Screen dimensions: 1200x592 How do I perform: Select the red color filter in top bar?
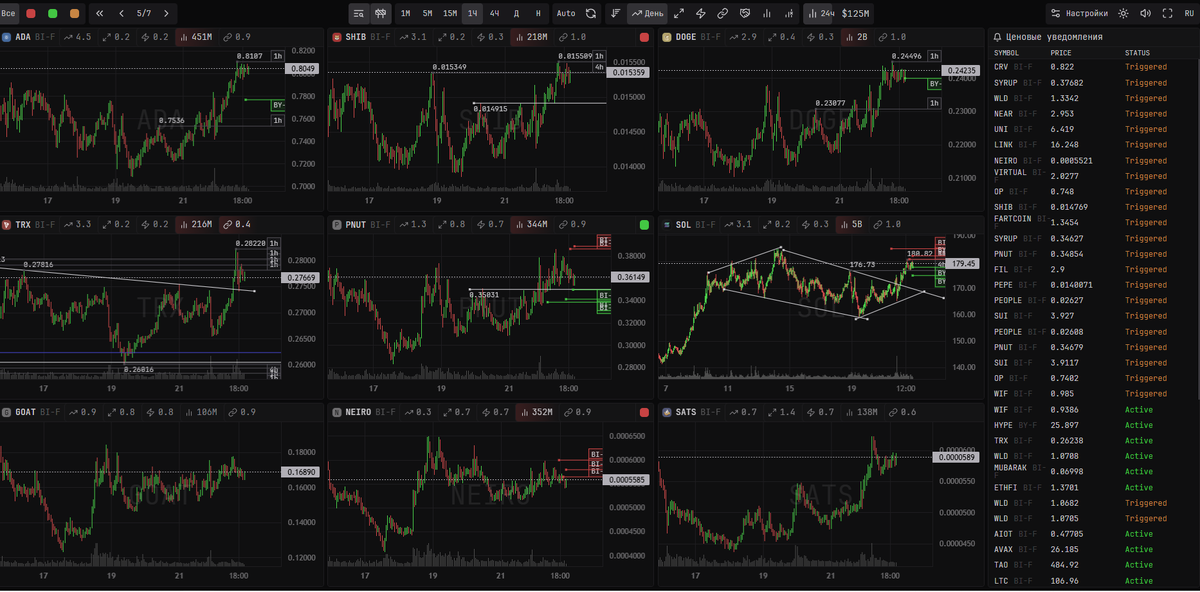click(x=31, y=14)
